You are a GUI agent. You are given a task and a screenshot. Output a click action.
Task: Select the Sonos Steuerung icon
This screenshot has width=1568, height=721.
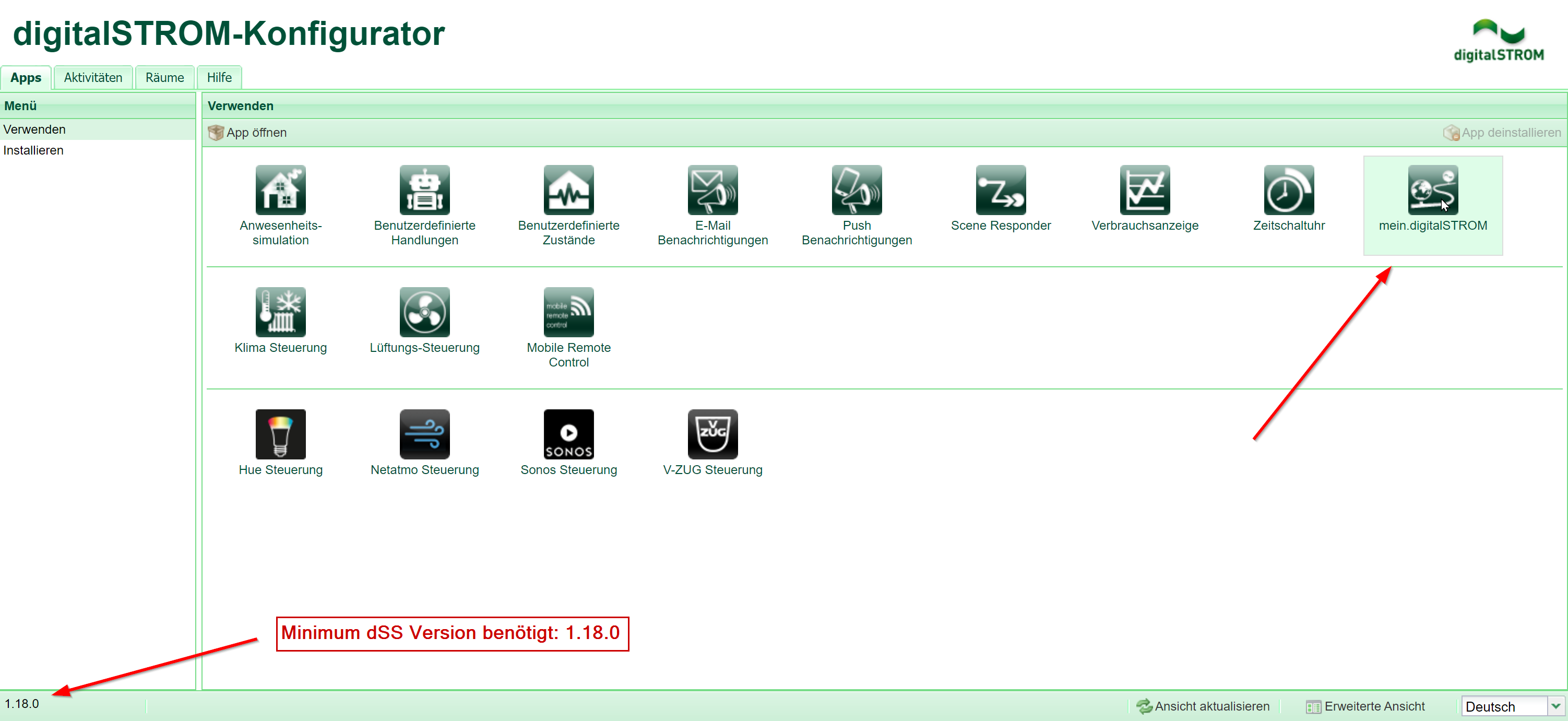click(568, 434)
